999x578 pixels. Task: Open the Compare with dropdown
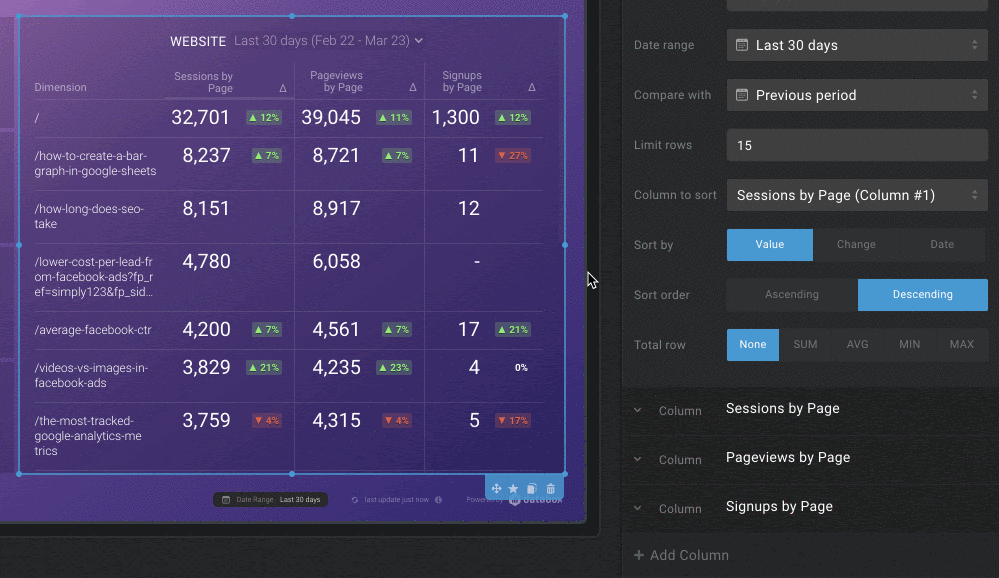coord(857,95)
